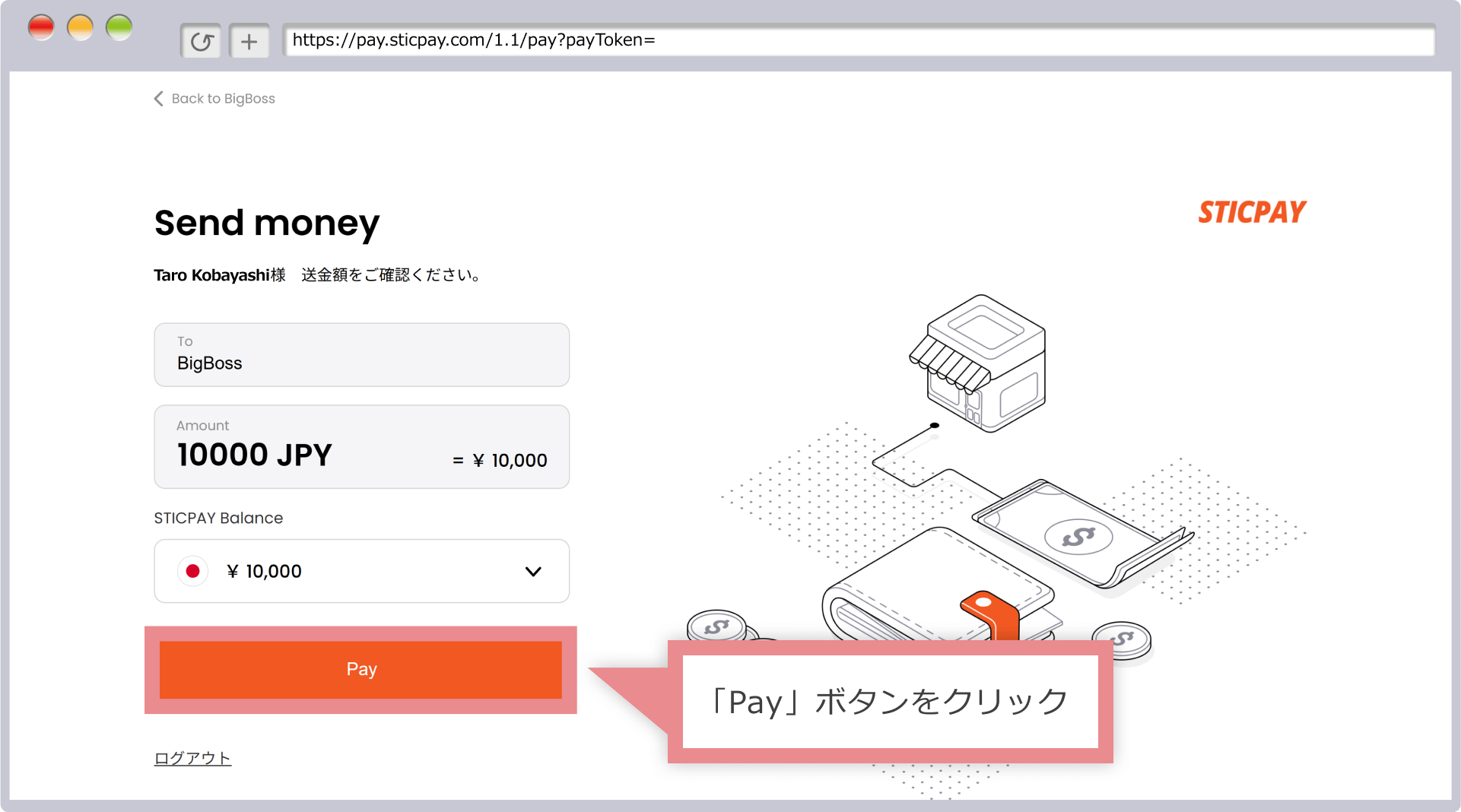Click the back chevron arrow icon
Image resolution: width=1461 pixels, height=812 pixels.
pyautogui.click(x=158, y=99)
